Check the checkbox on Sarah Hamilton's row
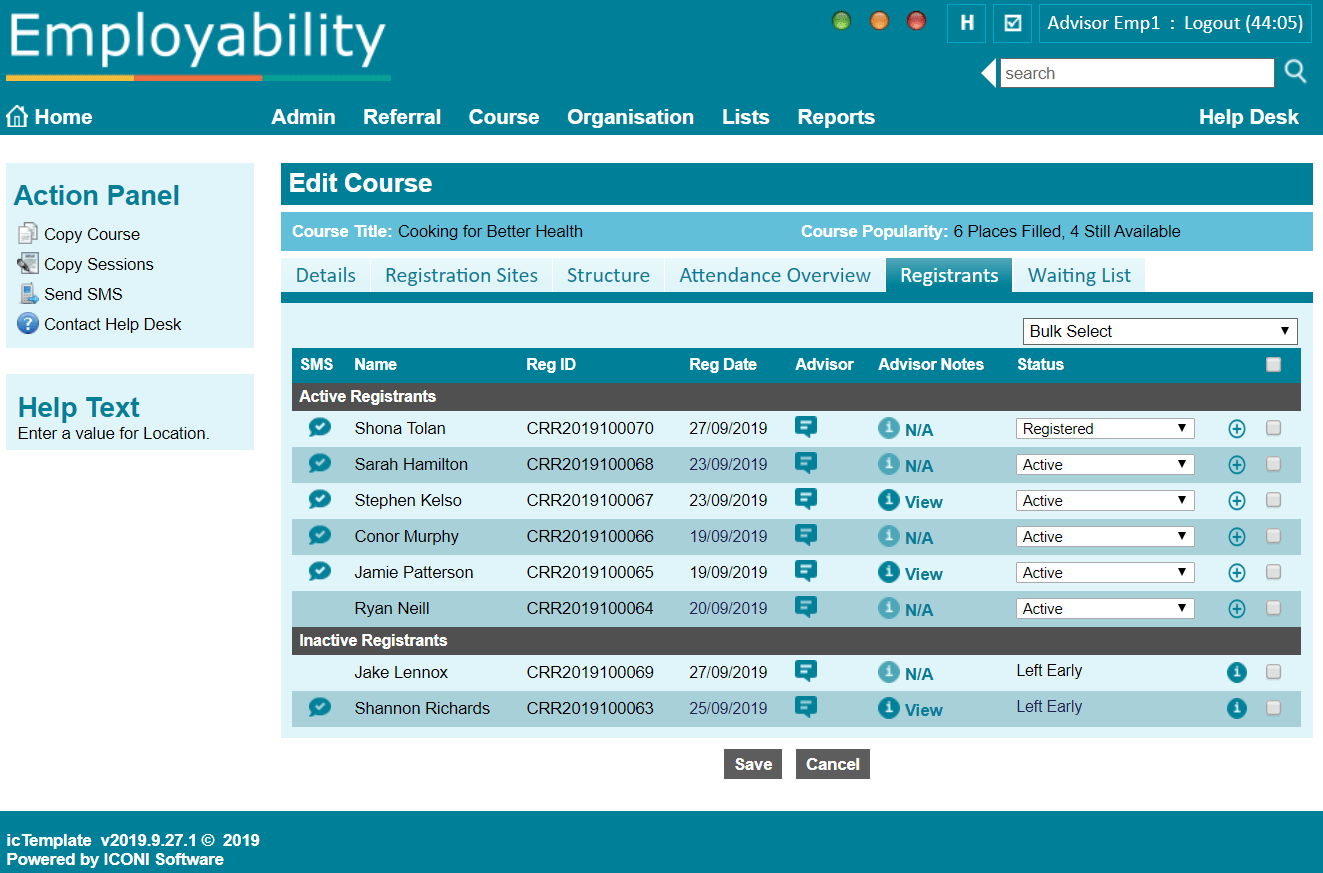Image resolution: width=1323 pixels, height=873 pixels. (1274, 463)
